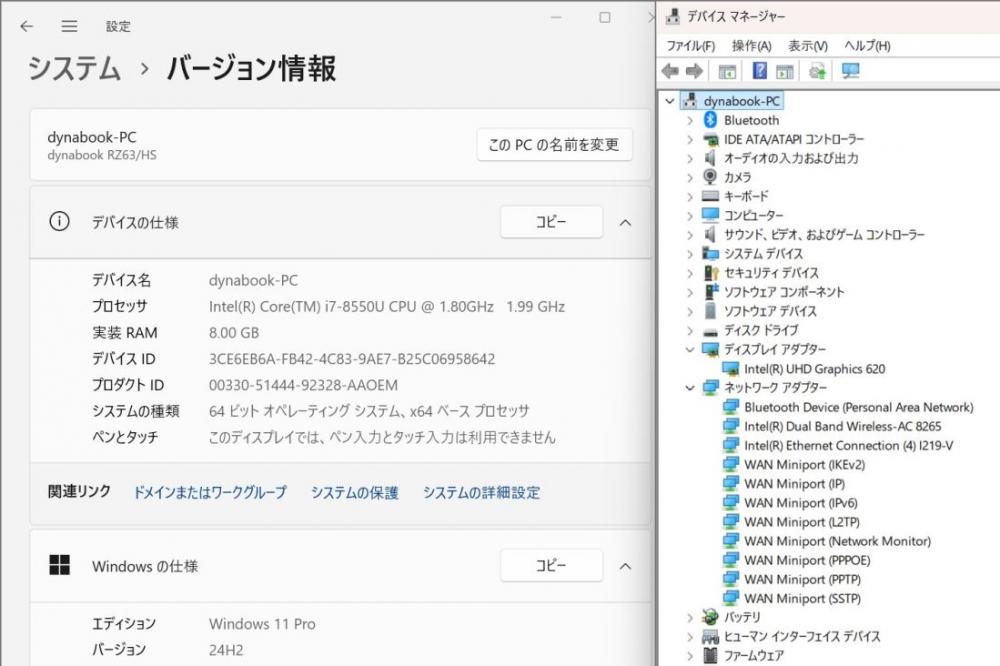Expand the システム デバイス node
Screen dimensions: 1000x666
(690, 254)
